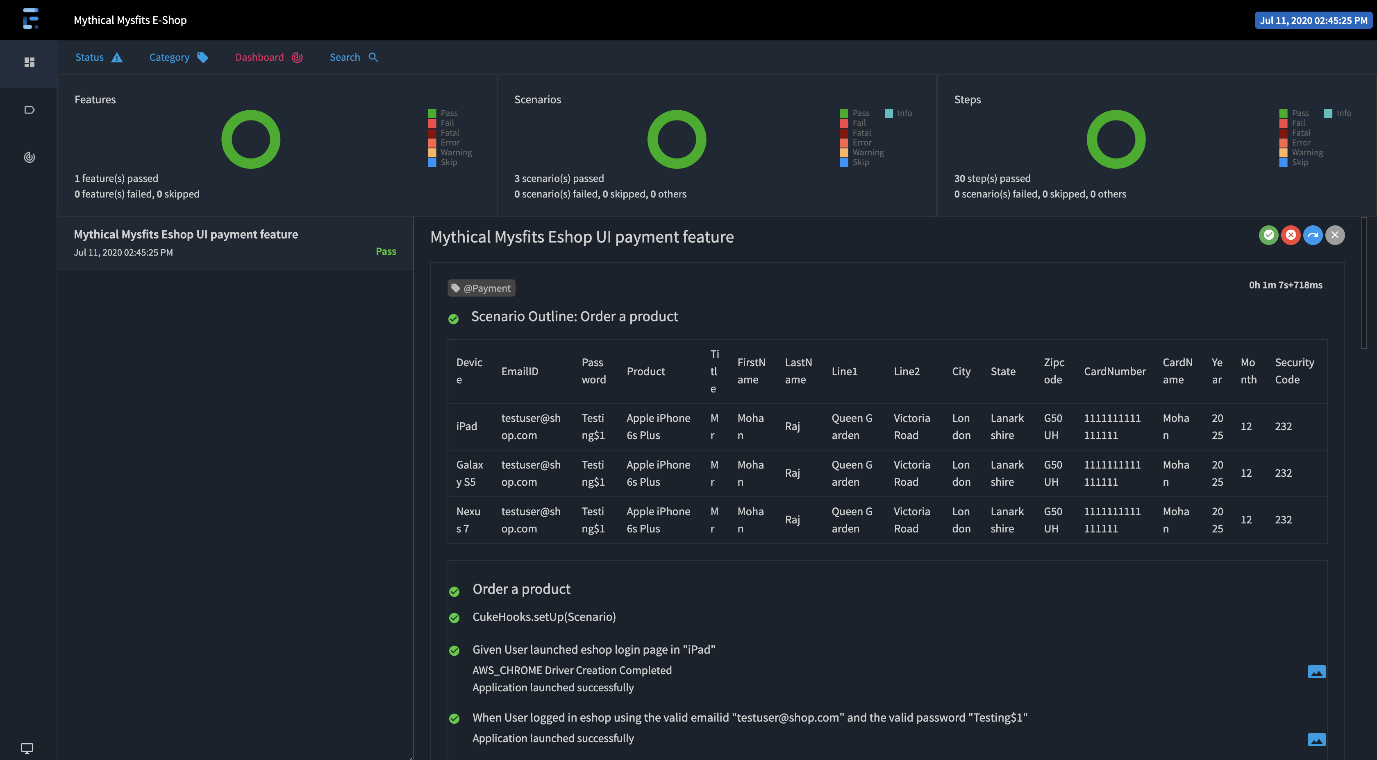This screenshot has width=1377, height=760.
Task: Click the Pass legend swatch in Features
Action: pos(432,113)
